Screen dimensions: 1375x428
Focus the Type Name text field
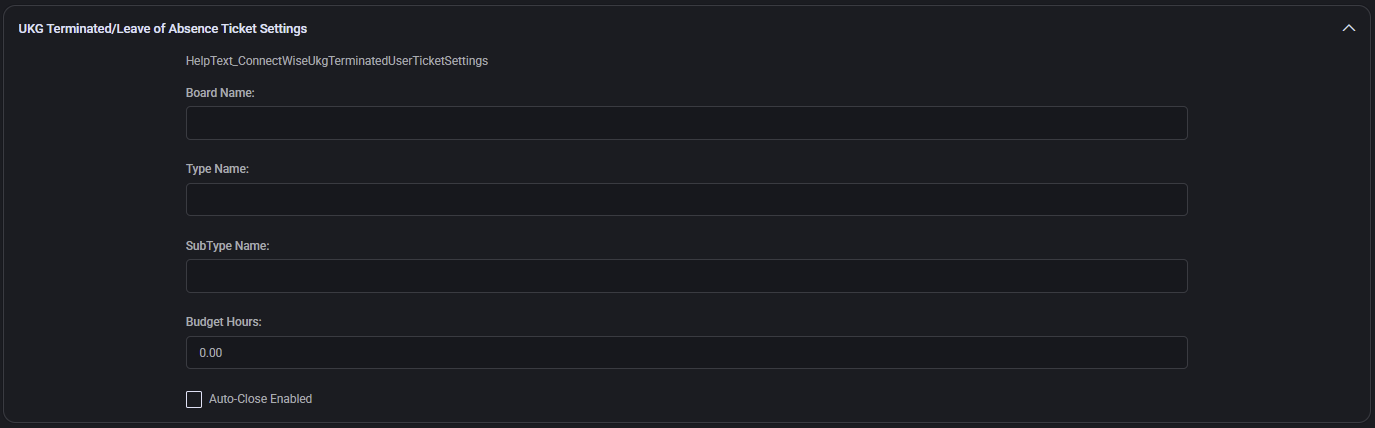tap(686, 199)
